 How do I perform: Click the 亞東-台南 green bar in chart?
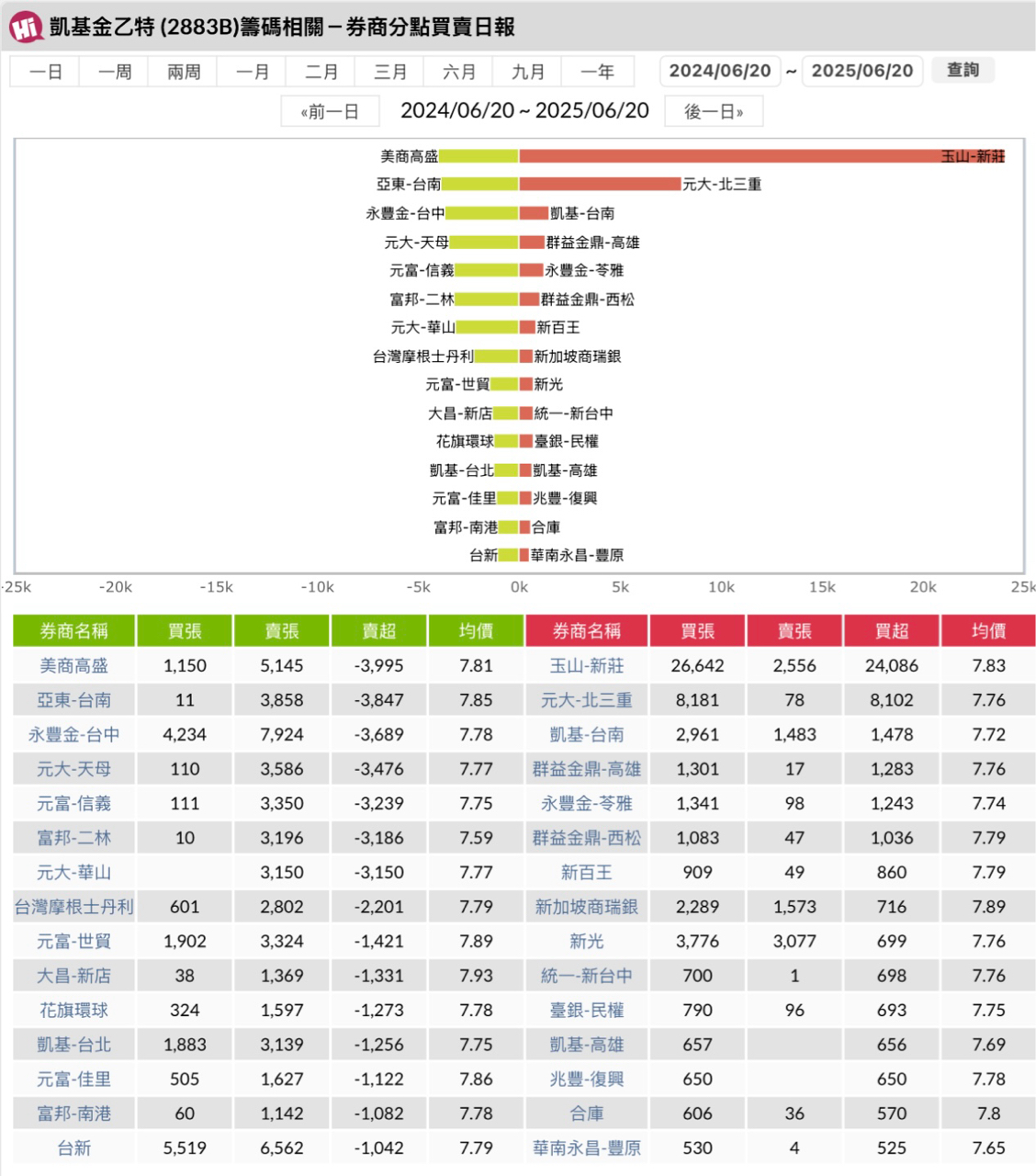(480, 185)
